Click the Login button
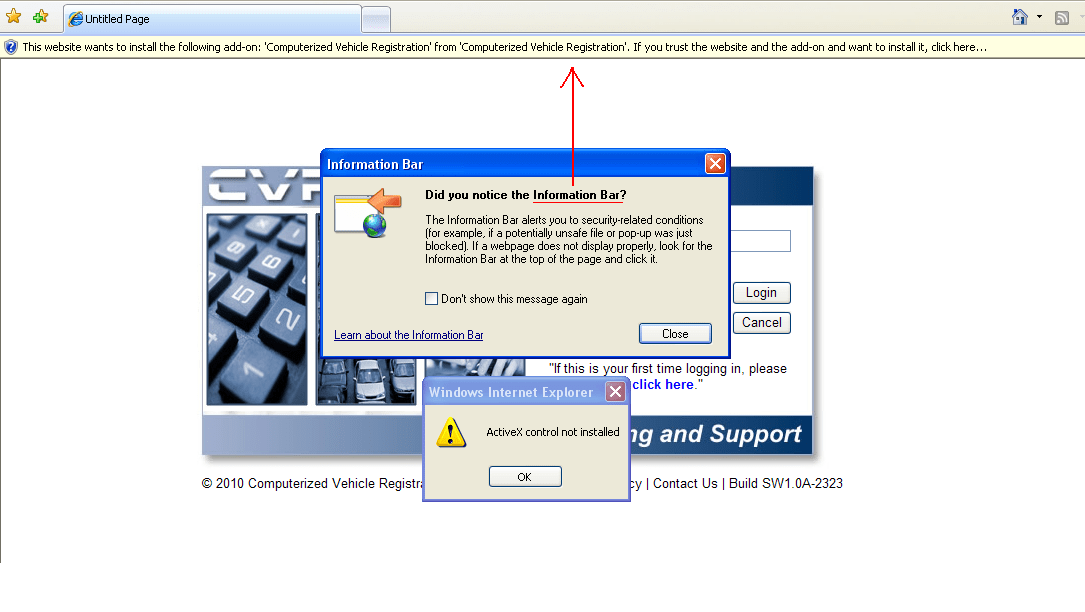 pos(761,293)
